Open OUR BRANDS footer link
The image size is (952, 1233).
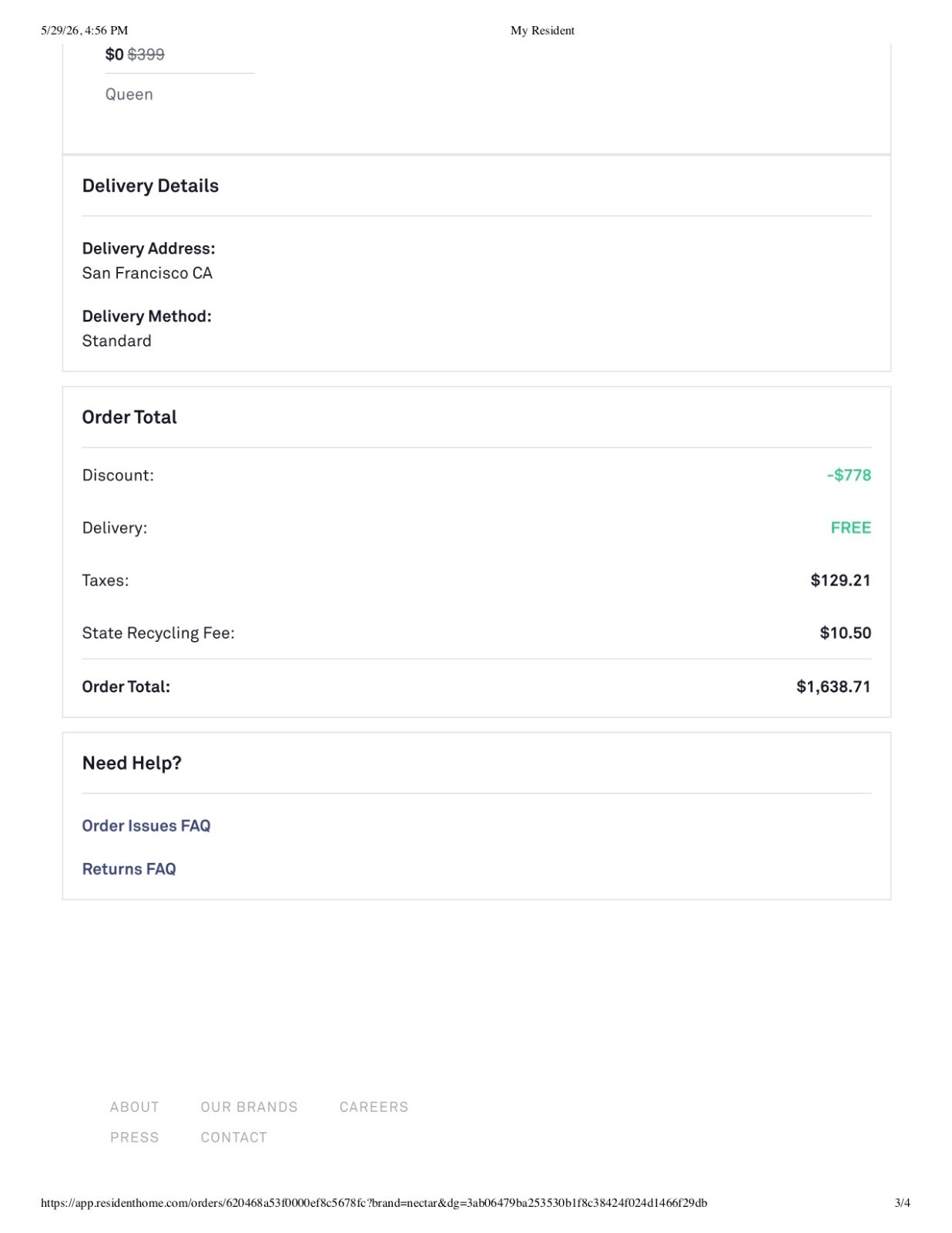249,1107
